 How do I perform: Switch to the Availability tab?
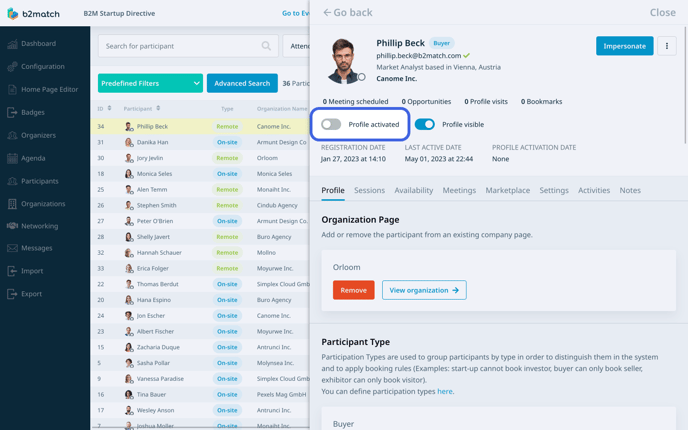(413, 190)
